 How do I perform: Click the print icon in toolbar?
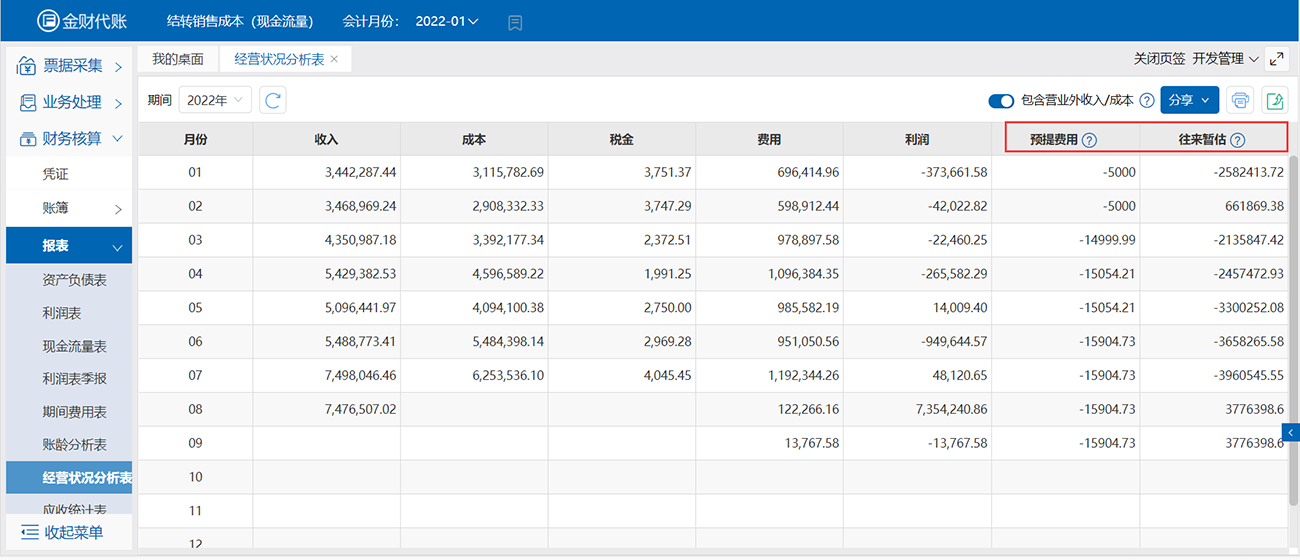1241,100
